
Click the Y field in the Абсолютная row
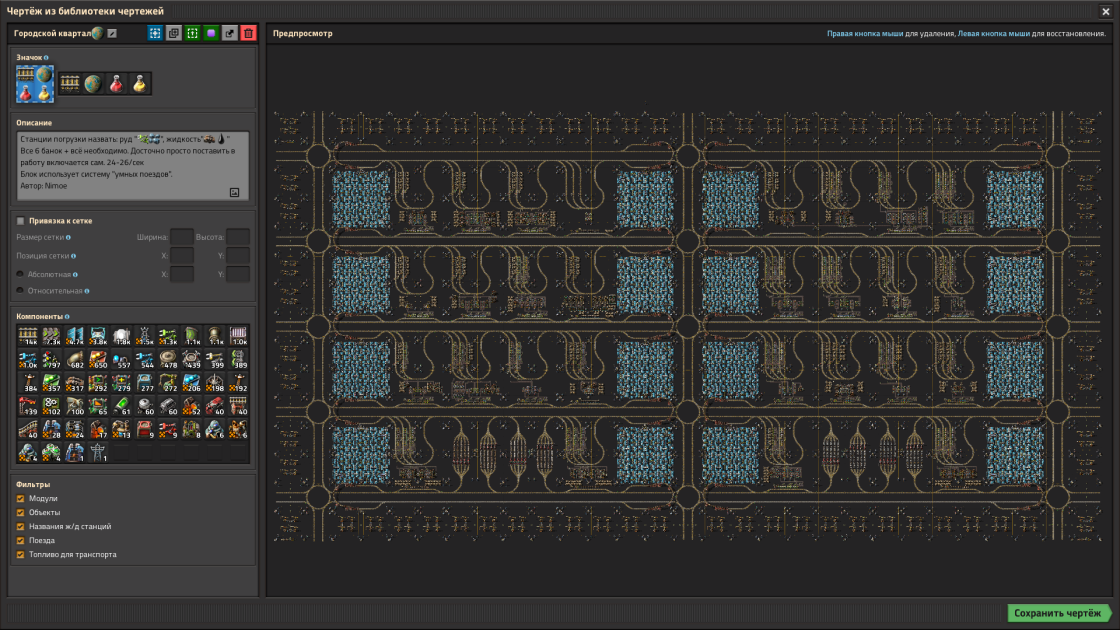tap(238, 274)
